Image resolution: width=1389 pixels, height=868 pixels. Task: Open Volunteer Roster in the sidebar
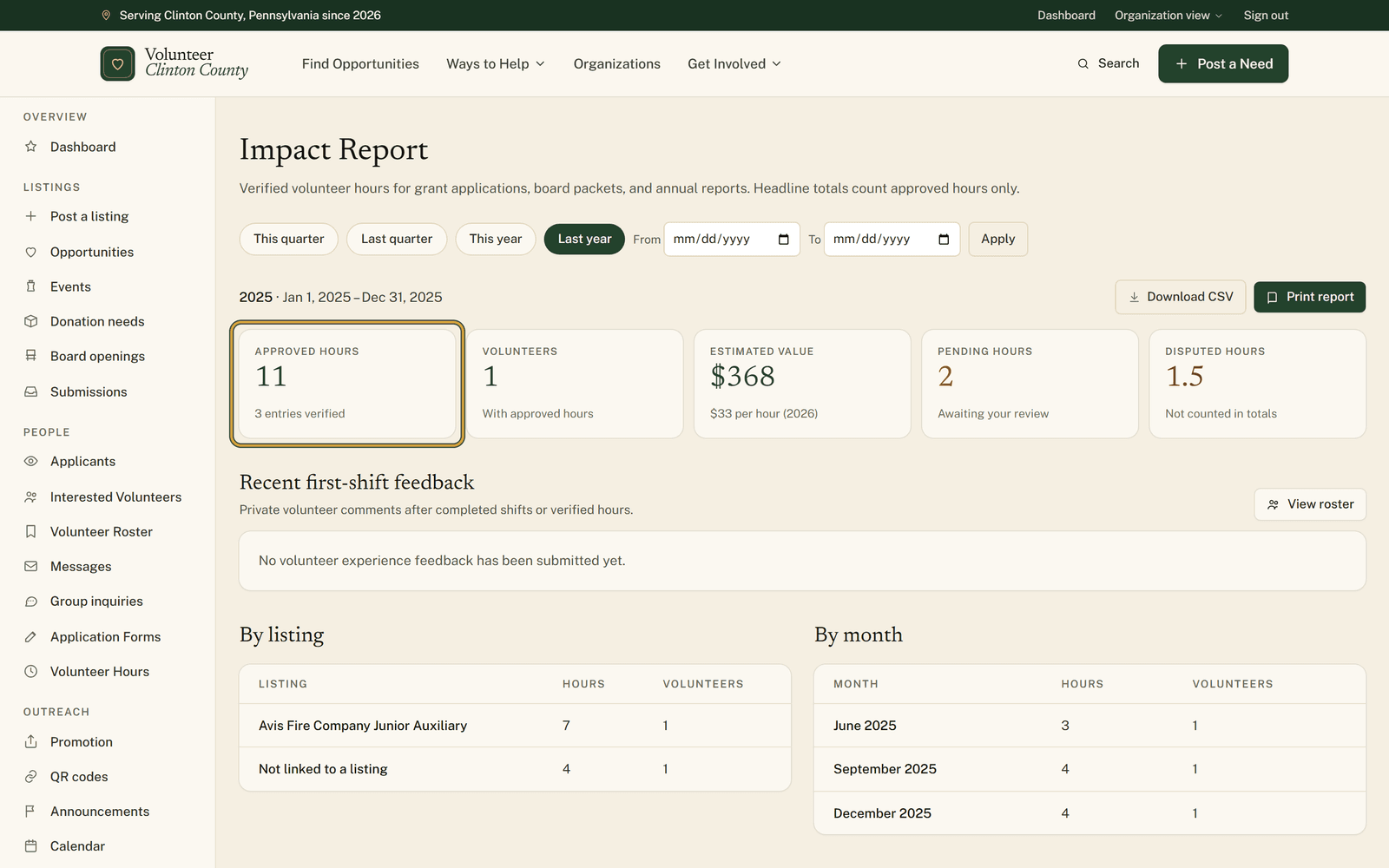(x=102, y=531)
